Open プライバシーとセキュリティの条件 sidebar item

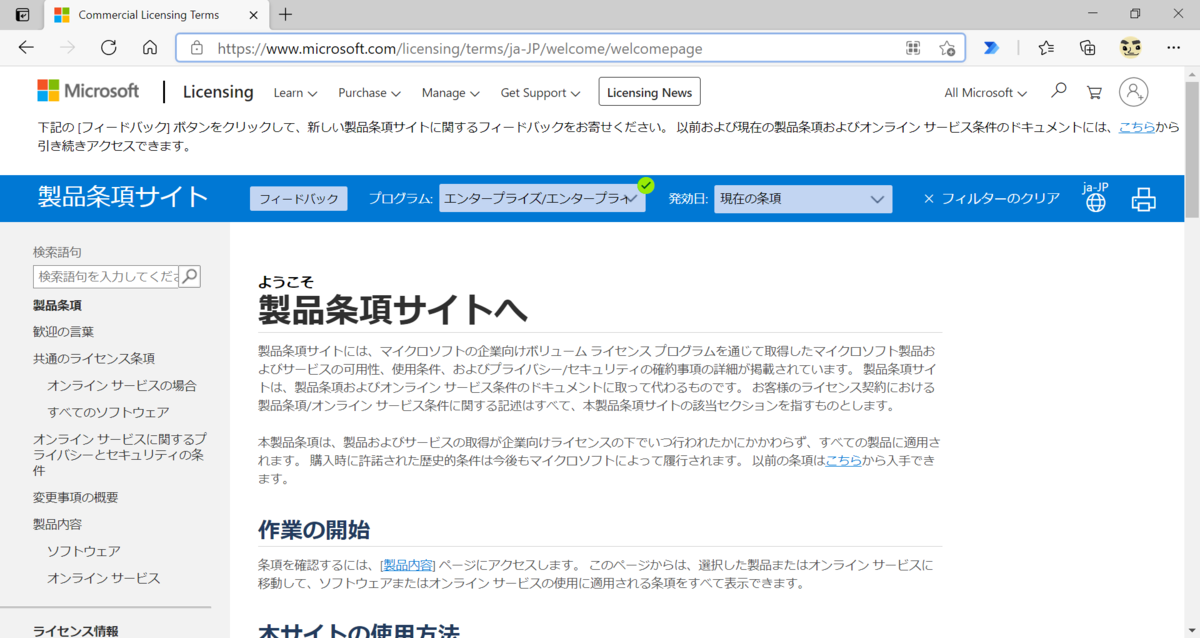click(x=120, y=454)
